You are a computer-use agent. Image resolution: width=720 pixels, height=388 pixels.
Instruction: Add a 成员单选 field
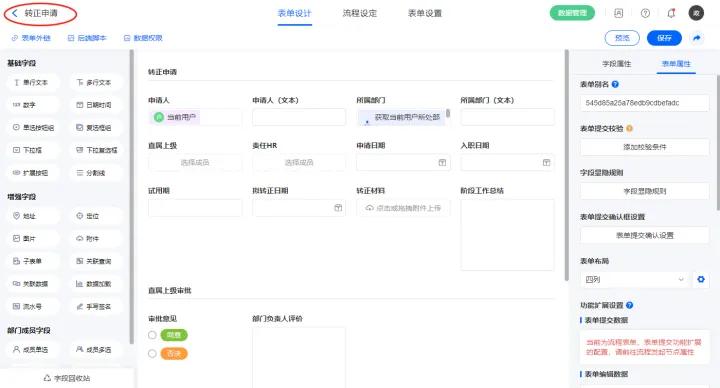pos(33,349)
